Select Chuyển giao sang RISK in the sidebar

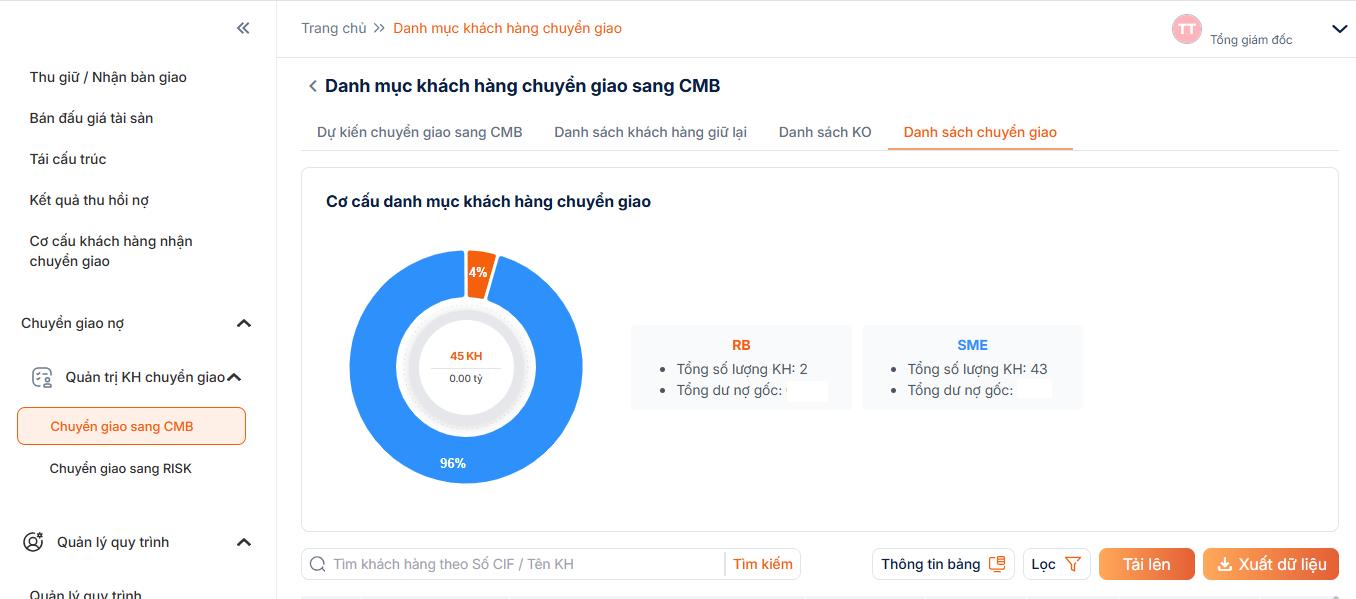point(123,468)
